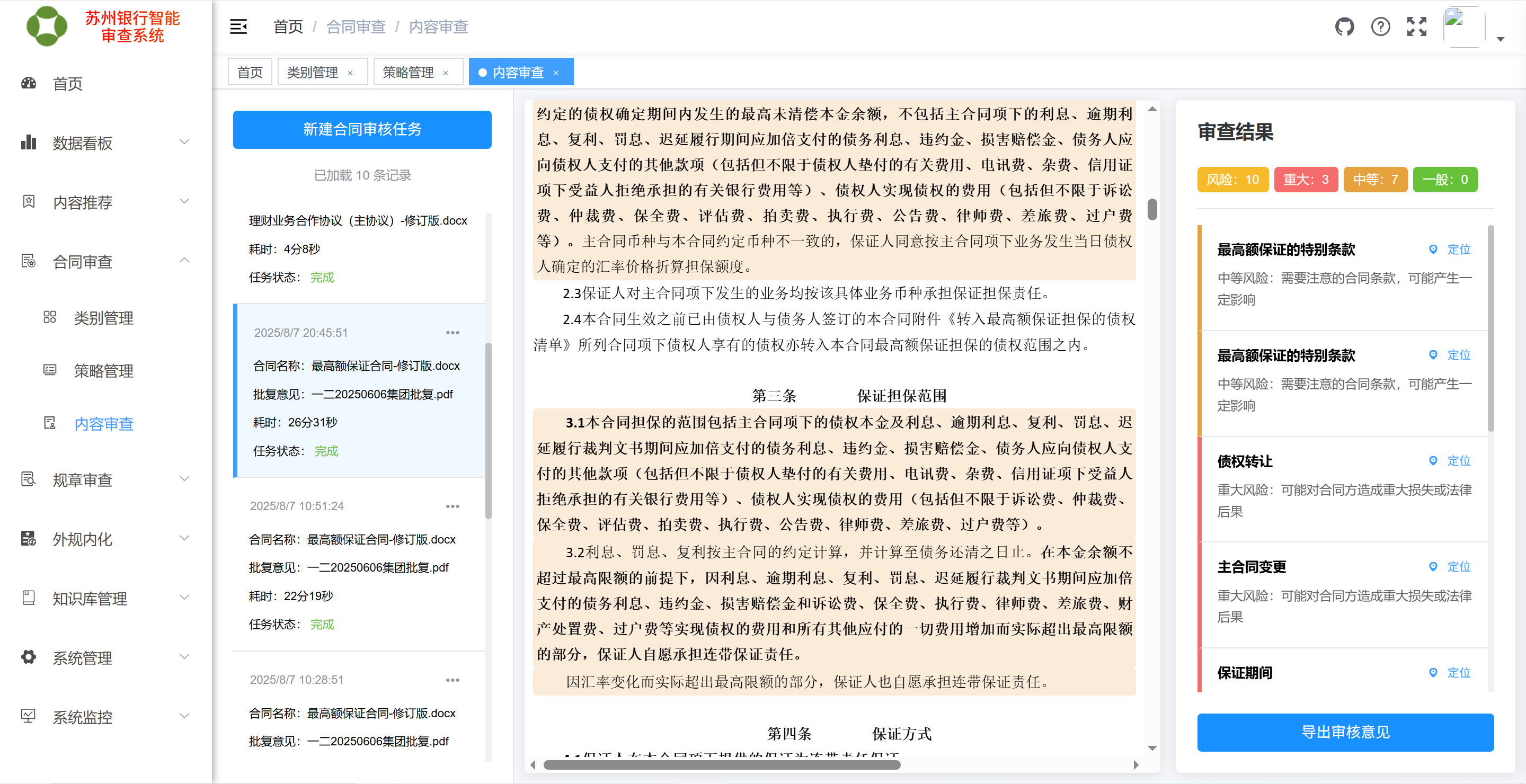1526x784 pixels.
Task: Open more options for 10:28:51 task
Action: (x=453, y=680)
